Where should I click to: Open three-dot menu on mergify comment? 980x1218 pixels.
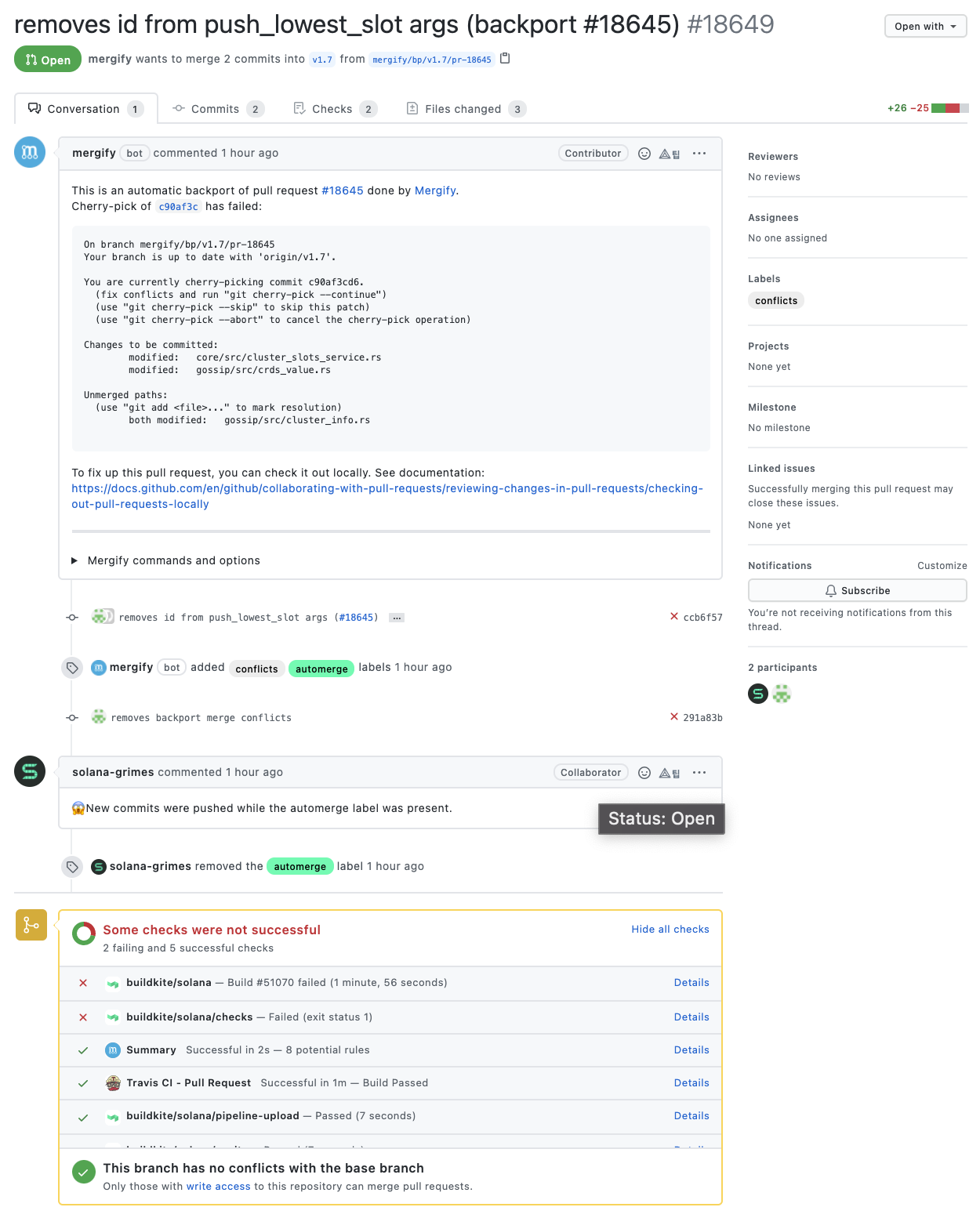click(x=699, y=154)
